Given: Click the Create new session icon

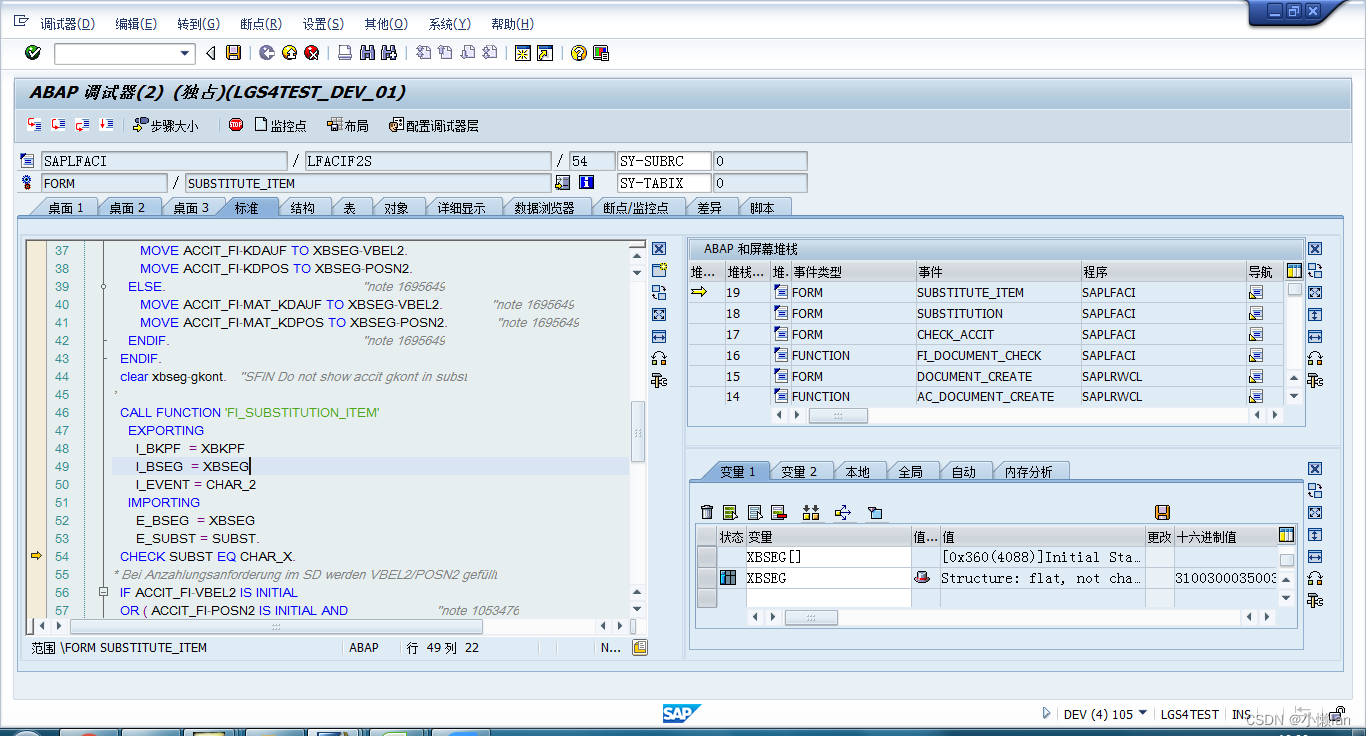Looking at the screenshot, I should click(x=522, y=53).
